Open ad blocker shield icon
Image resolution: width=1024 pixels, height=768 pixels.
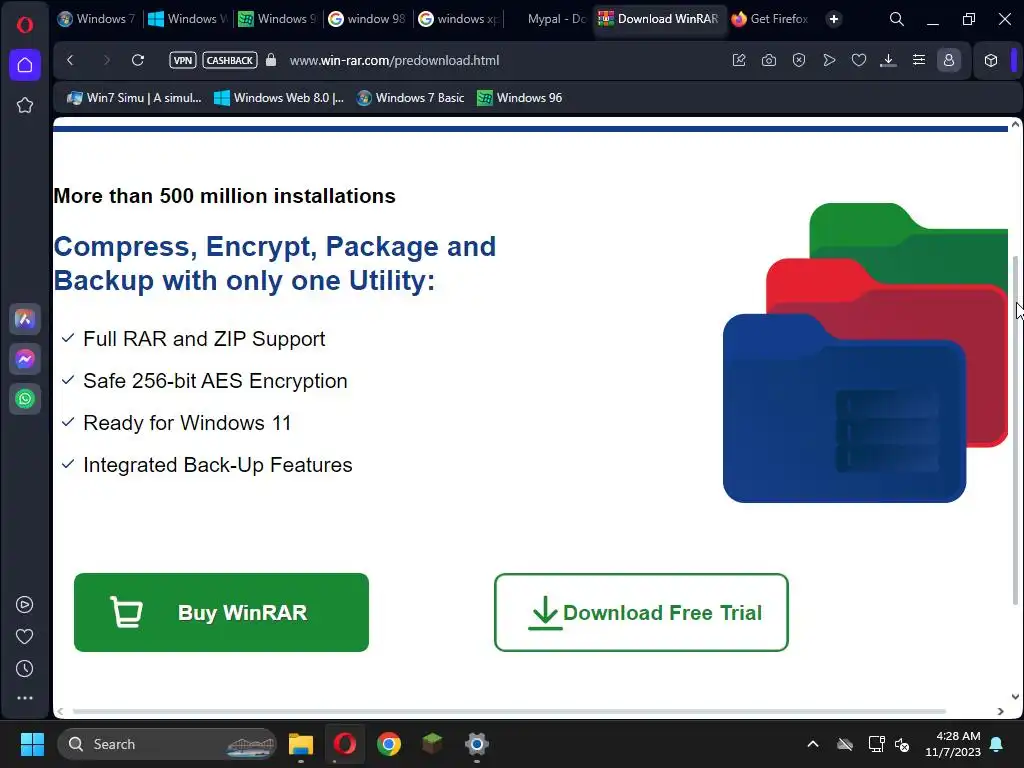click(799, 60)
